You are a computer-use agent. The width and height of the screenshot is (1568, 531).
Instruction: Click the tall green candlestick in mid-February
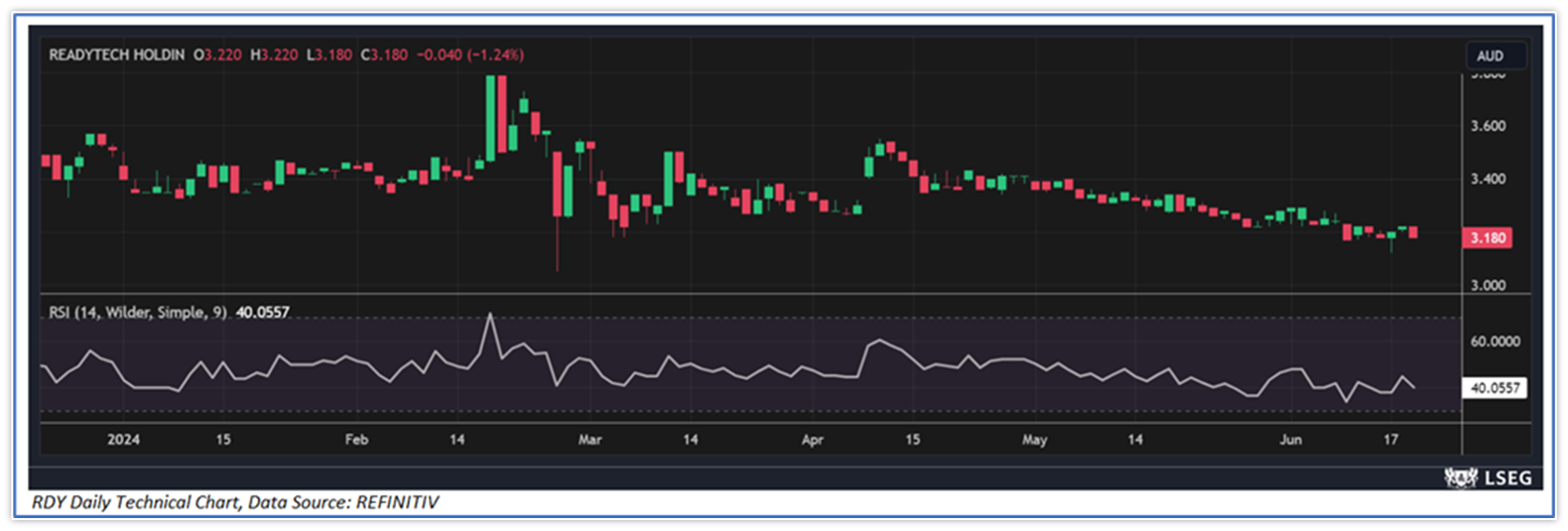pyautogui.click(x=490, y=117)
